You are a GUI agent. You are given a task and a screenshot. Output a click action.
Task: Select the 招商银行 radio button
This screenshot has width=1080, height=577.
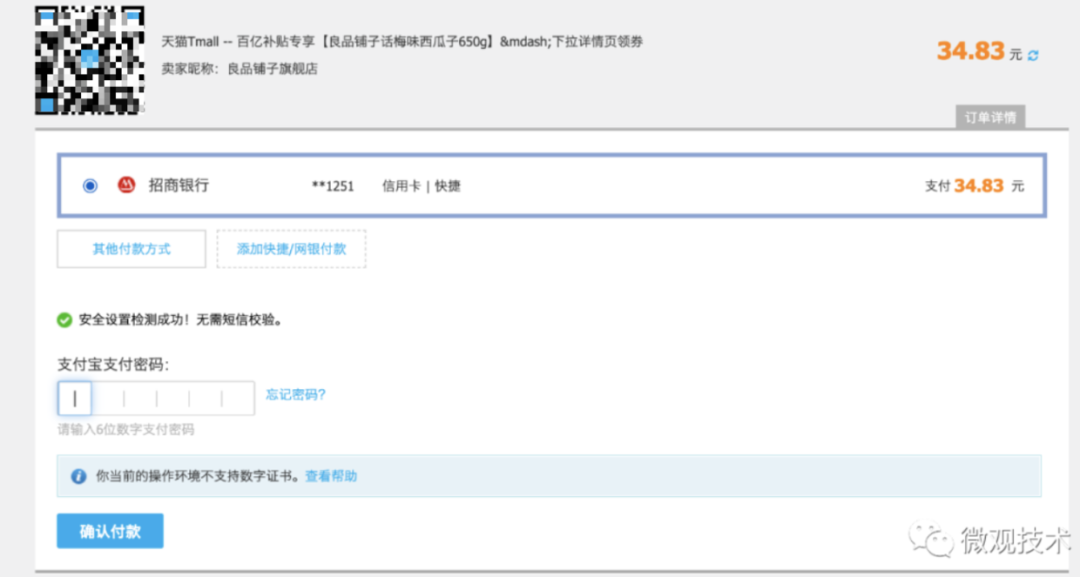pos(90,185)
